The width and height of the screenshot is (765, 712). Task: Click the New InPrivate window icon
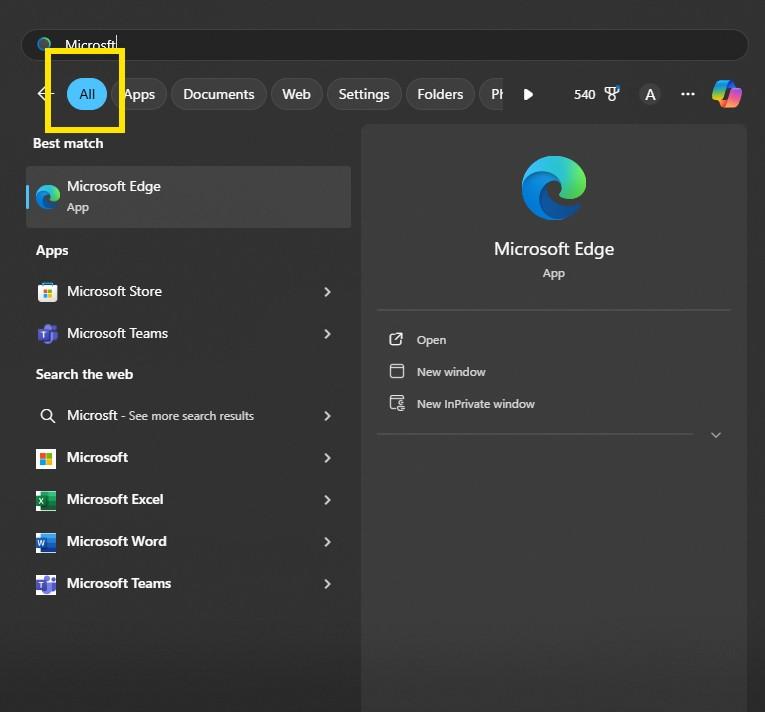[397, 403]
